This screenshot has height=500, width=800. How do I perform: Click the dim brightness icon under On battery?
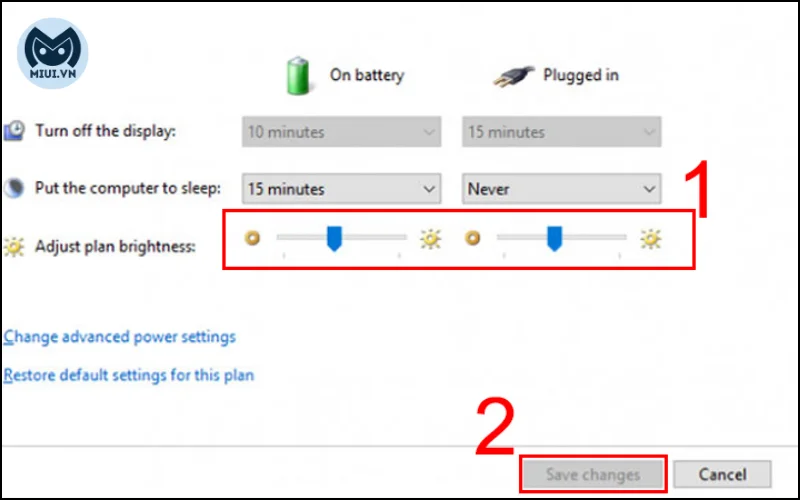[252, 238]
